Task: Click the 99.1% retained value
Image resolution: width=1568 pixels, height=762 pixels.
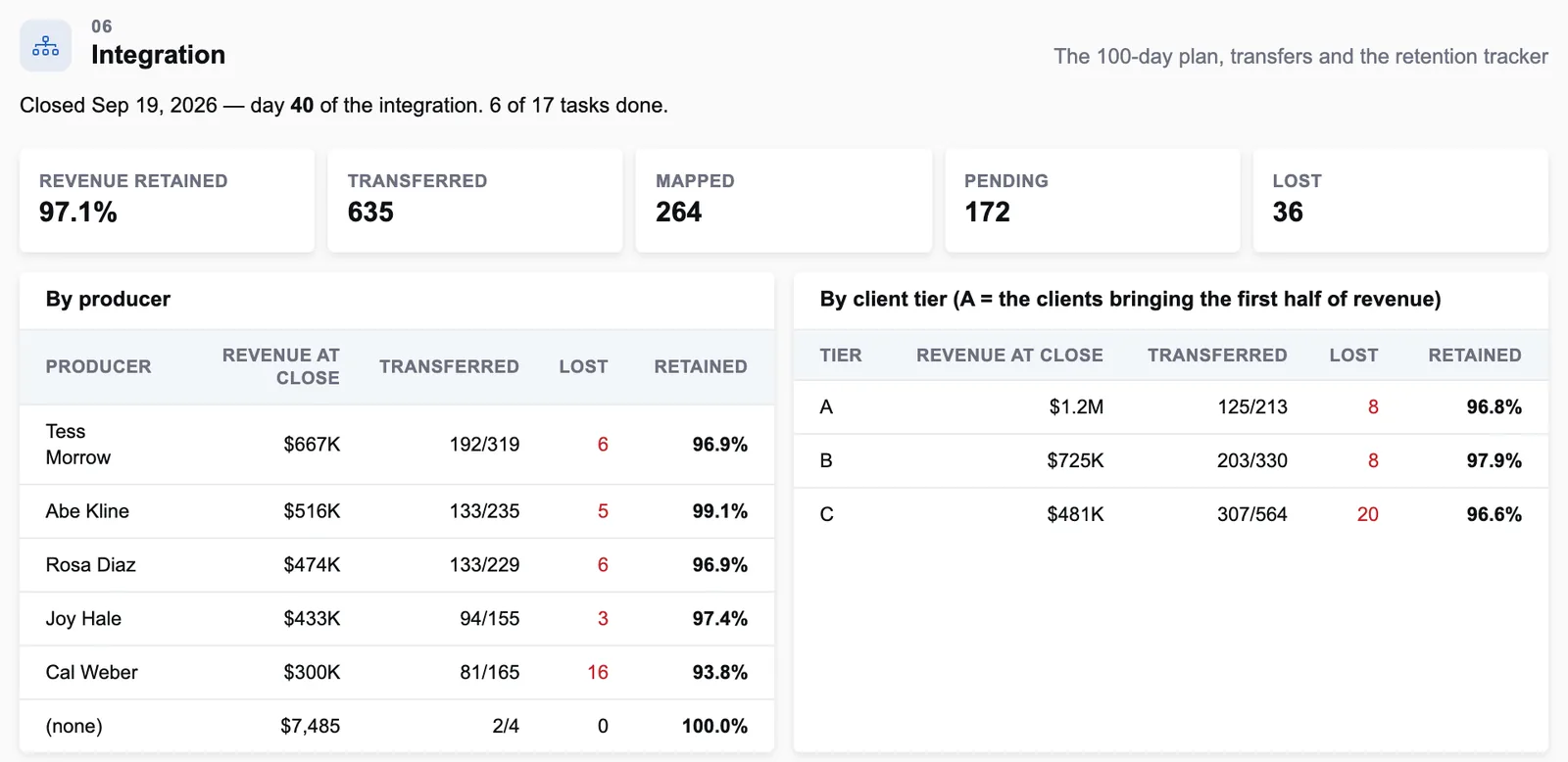Action: tap(719, 511)
